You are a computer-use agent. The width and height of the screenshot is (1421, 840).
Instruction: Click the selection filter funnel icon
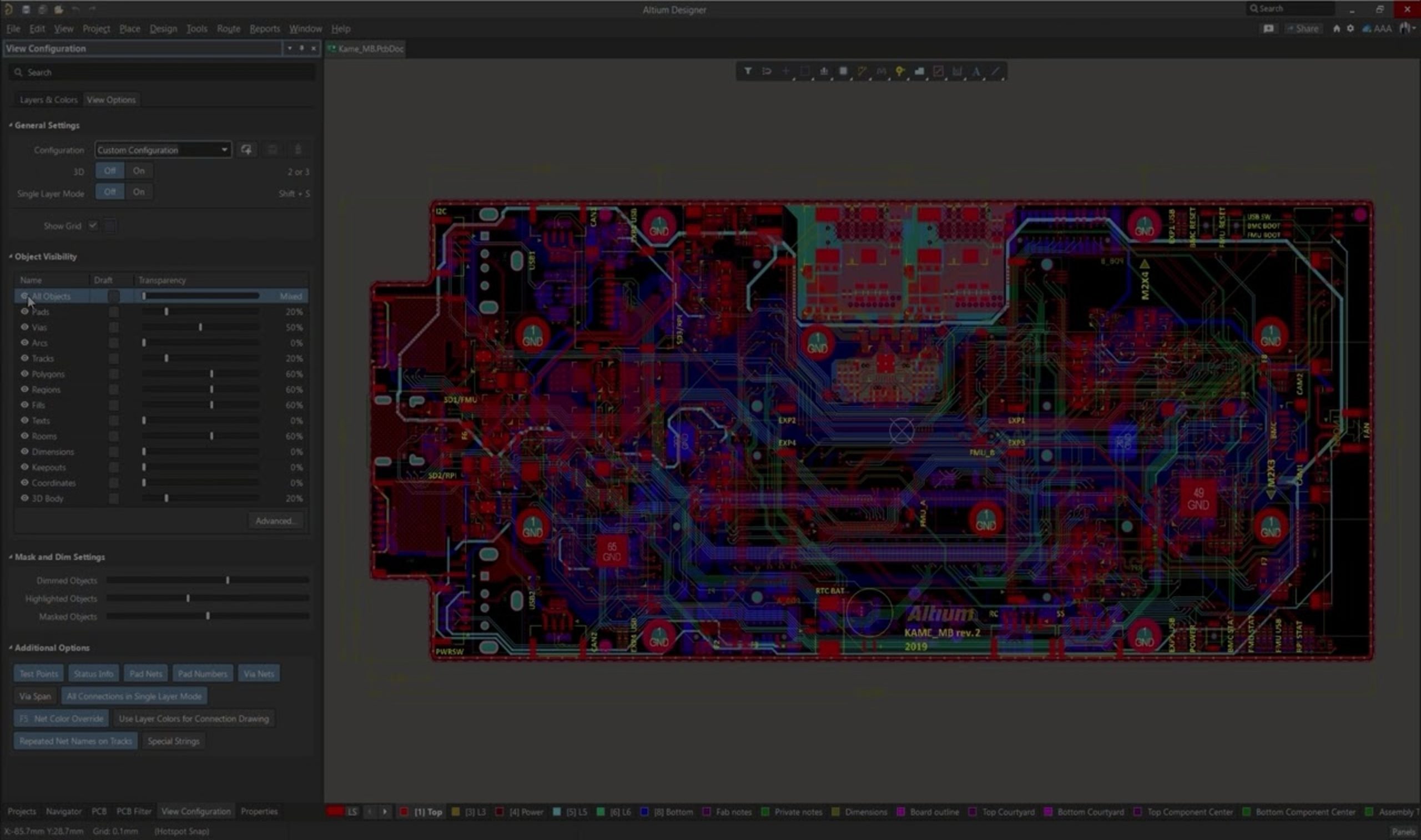pyautogui.click(x=747, y=72)
